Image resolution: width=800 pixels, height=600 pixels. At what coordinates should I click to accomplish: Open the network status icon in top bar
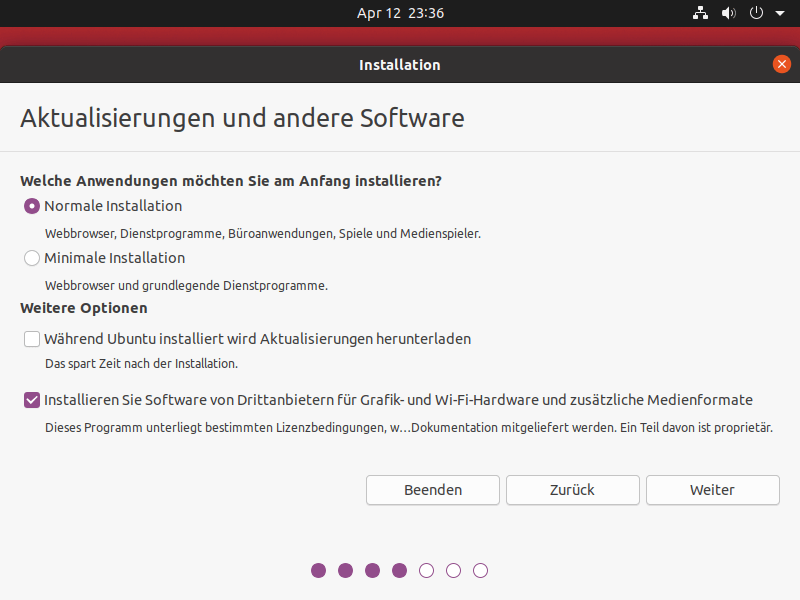coord(700,14)
